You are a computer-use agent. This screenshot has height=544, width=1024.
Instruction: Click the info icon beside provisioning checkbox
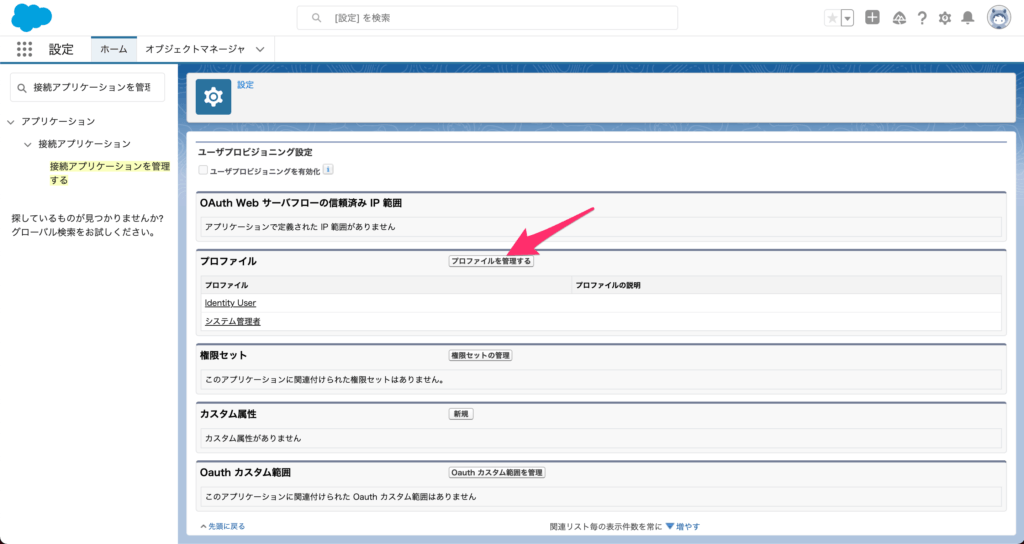click(x=328, y=169)
